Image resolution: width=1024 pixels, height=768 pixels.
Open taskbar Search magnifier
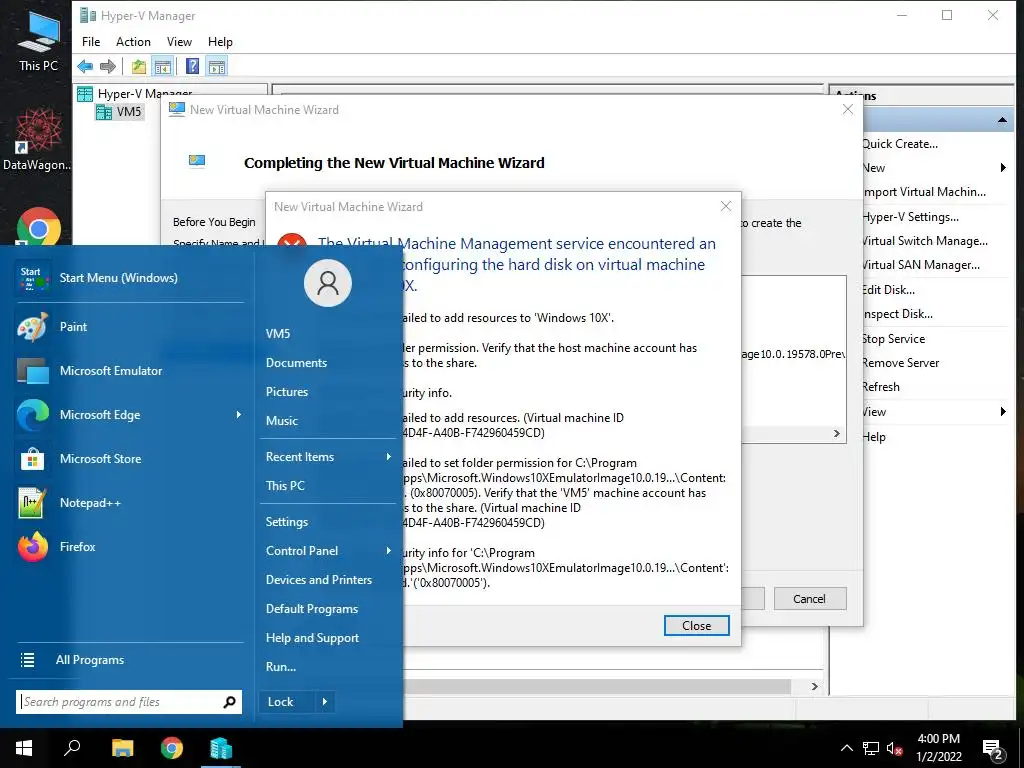pyautogui.click(x=72, y=748)
